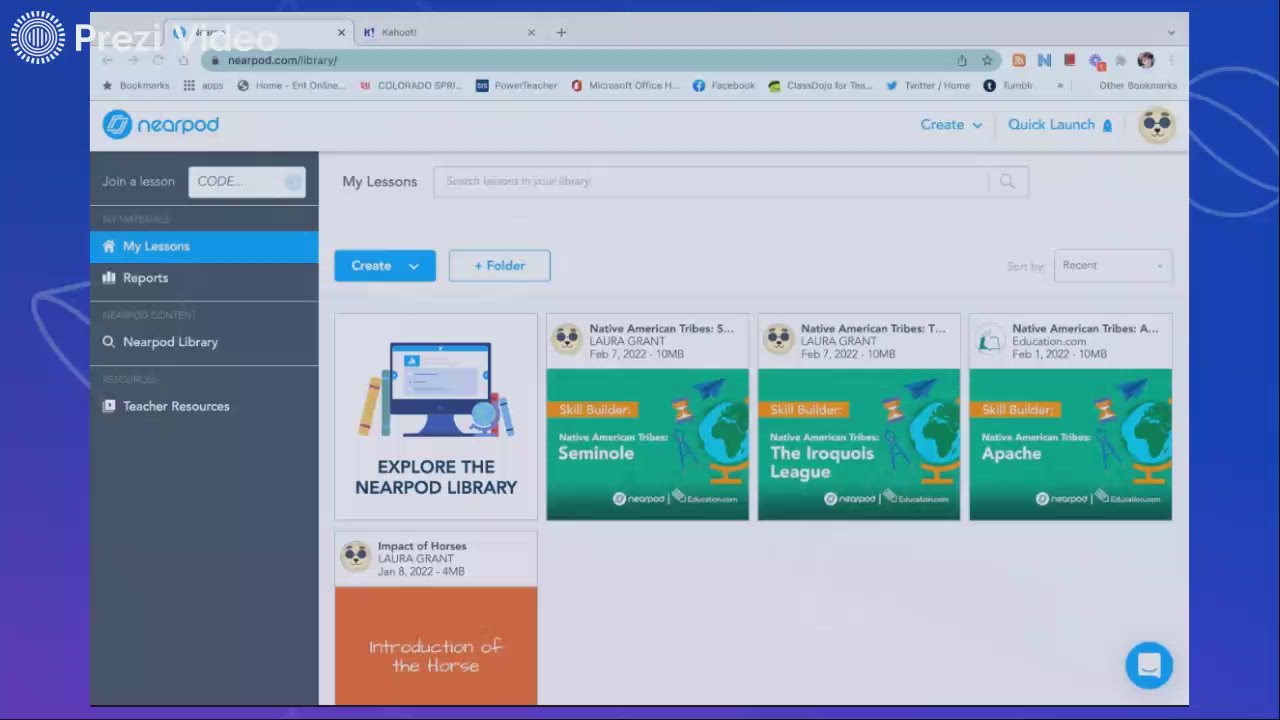Viewport: 1280px width, 720px height.
Task: Click the search lessons input field
Action: (x=711, y=181)
